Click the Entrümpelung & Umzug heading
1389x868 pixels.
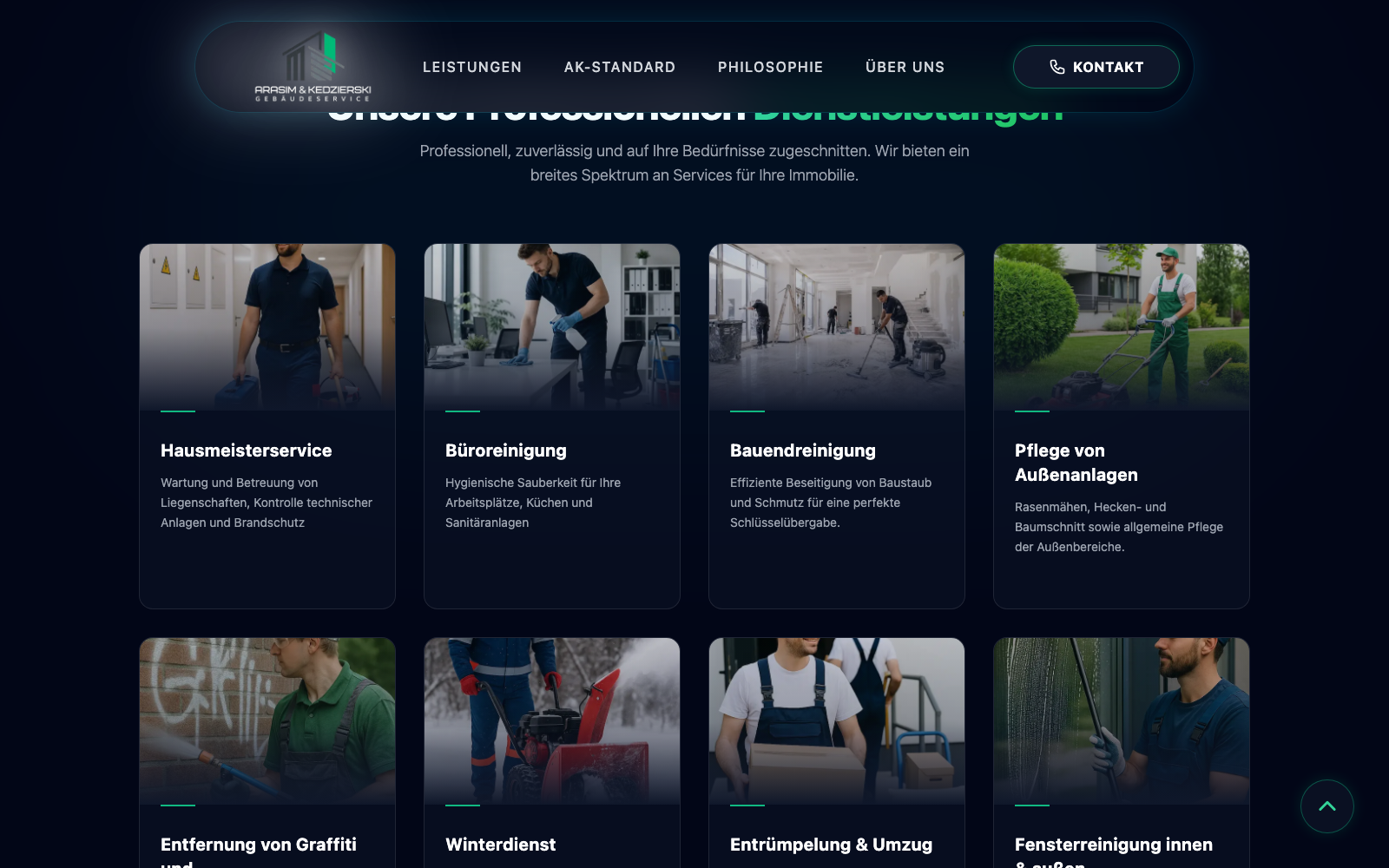click(832, 845)
